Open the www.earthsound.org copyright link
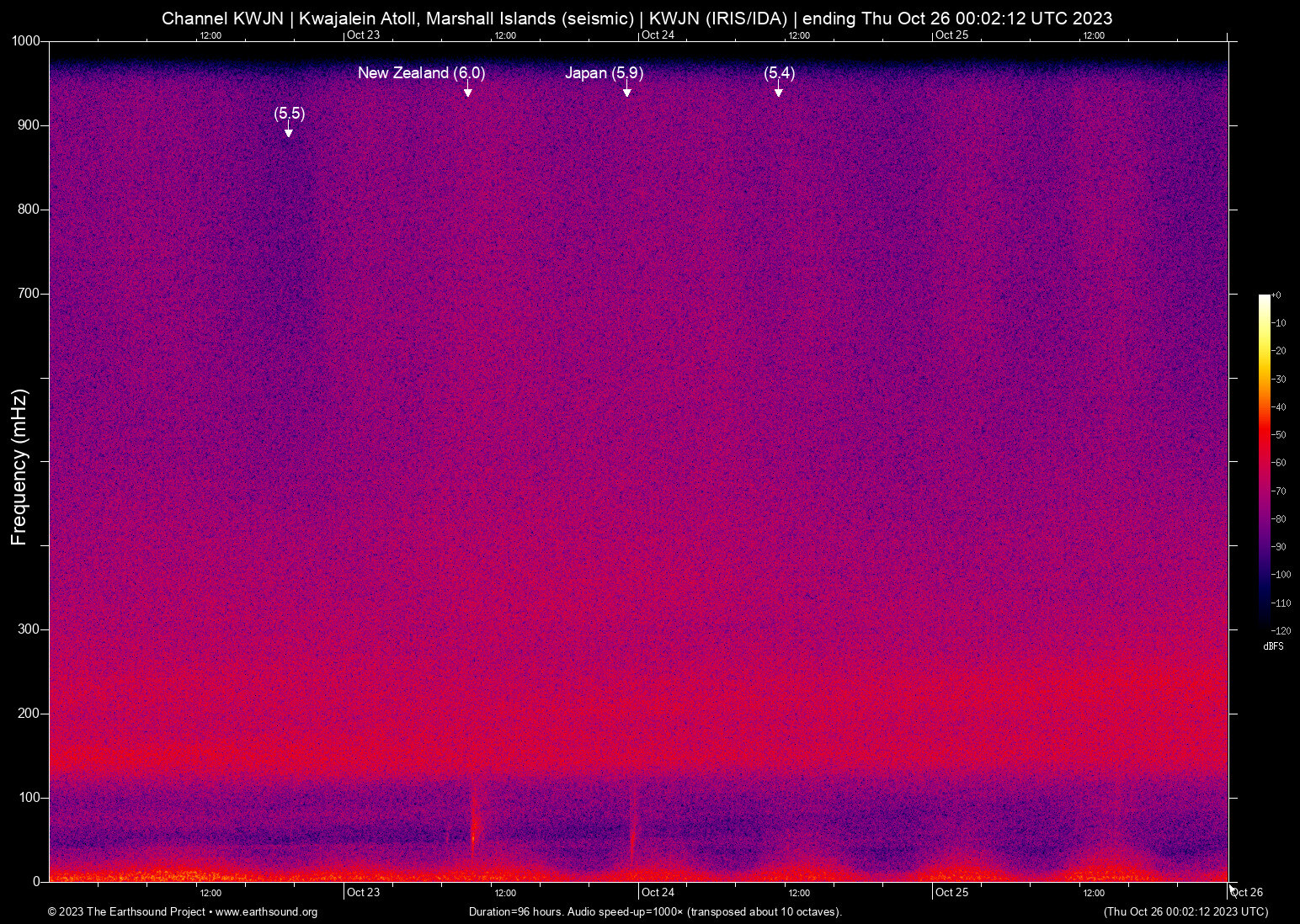 point(266,912)
